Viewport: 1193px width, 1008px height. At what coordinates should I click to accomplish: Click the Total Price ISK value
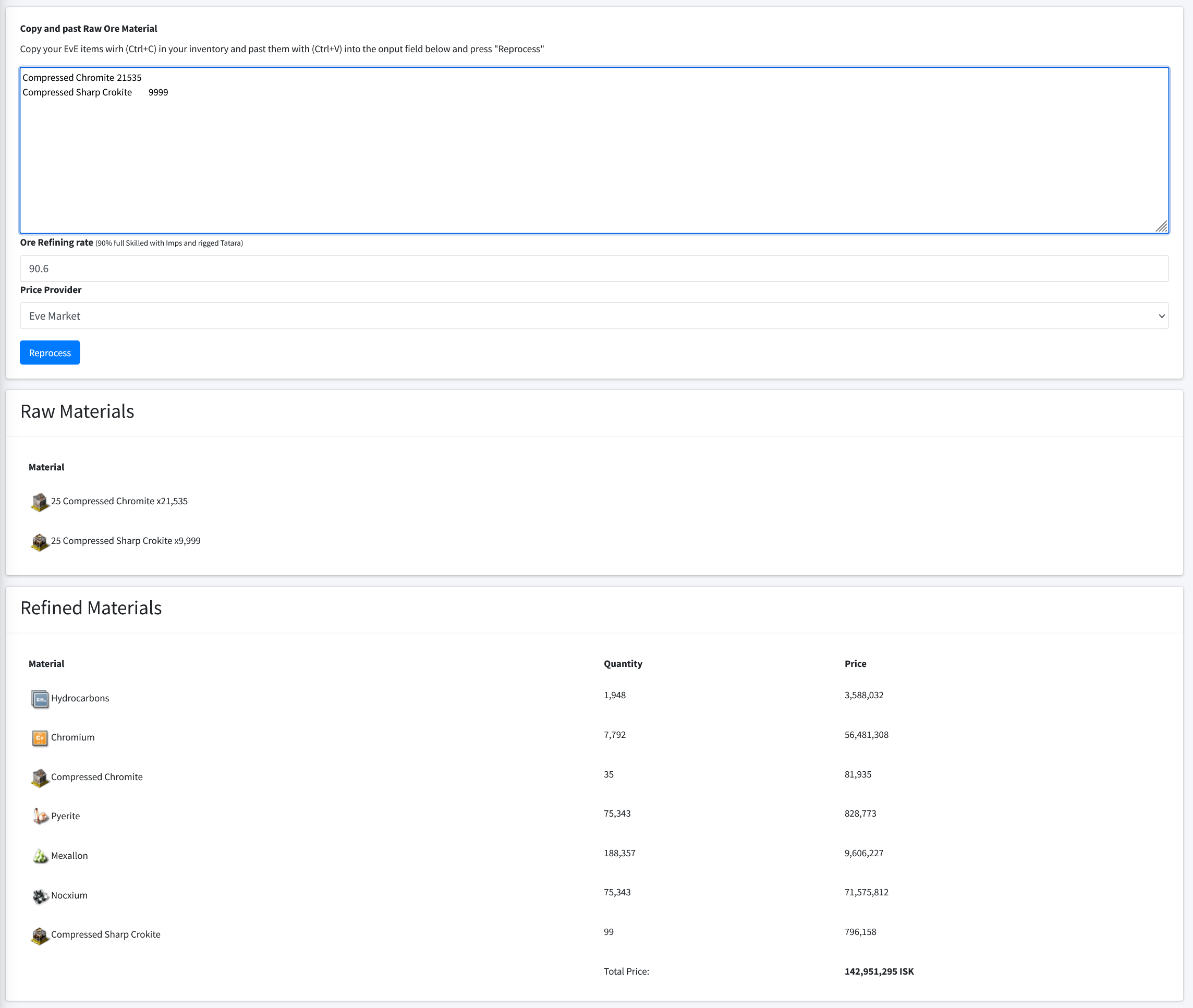tap(879, 971)
